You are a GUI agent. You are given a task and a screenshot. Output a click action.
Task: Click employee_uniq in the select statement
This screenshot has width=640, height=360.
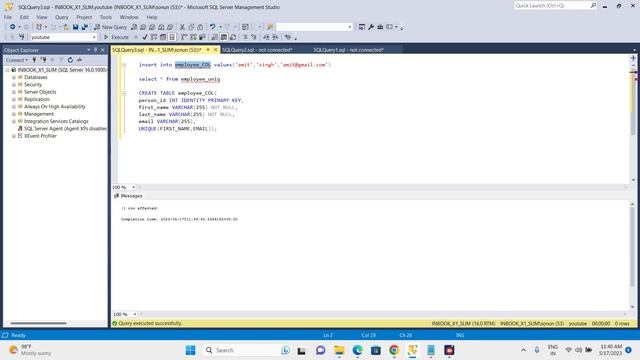pos(200,79)
